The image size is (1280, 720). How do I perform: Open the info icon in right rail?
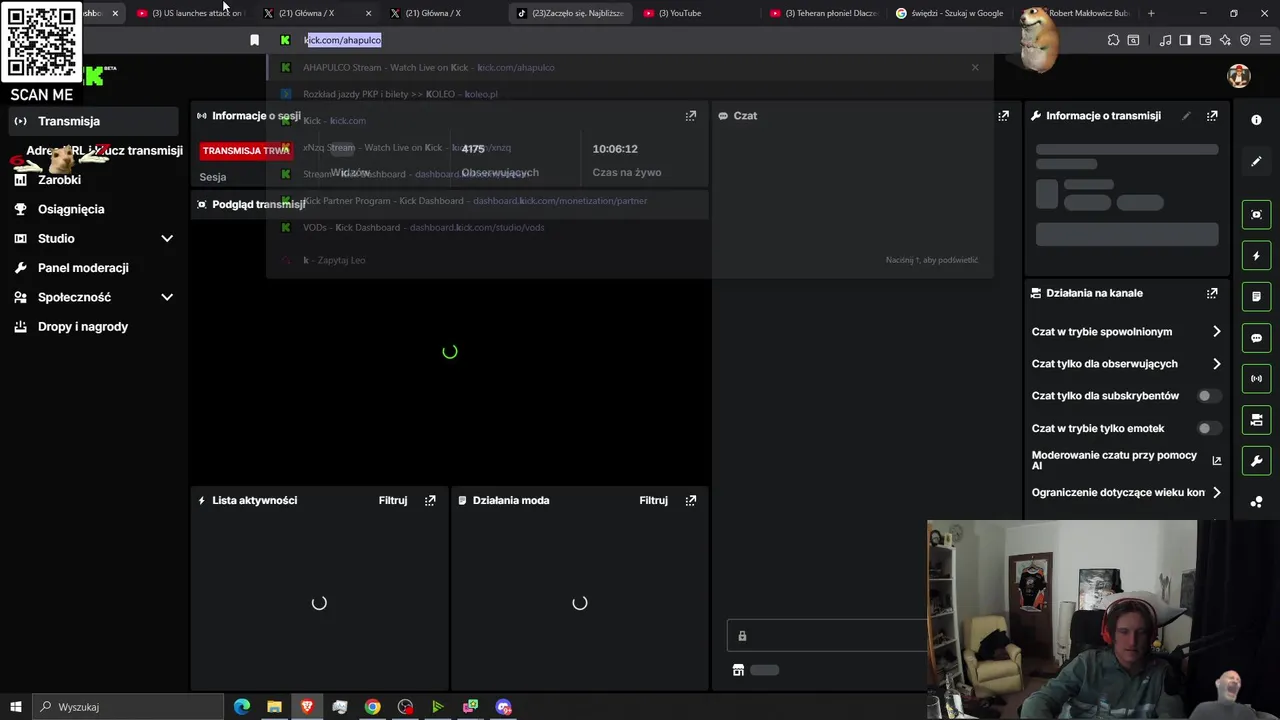1256,120
